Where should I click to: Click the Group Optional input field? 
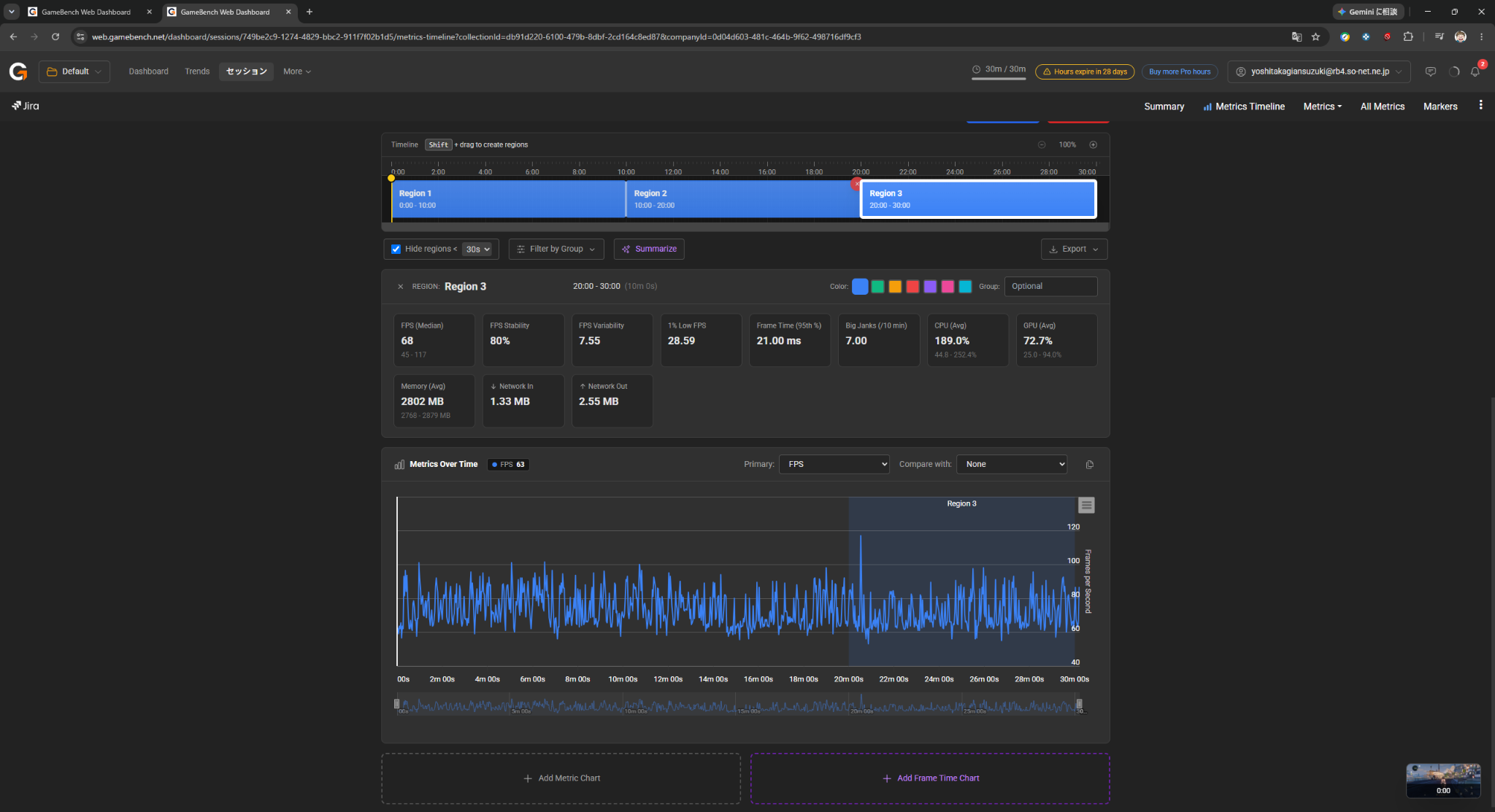(1050, 287)
